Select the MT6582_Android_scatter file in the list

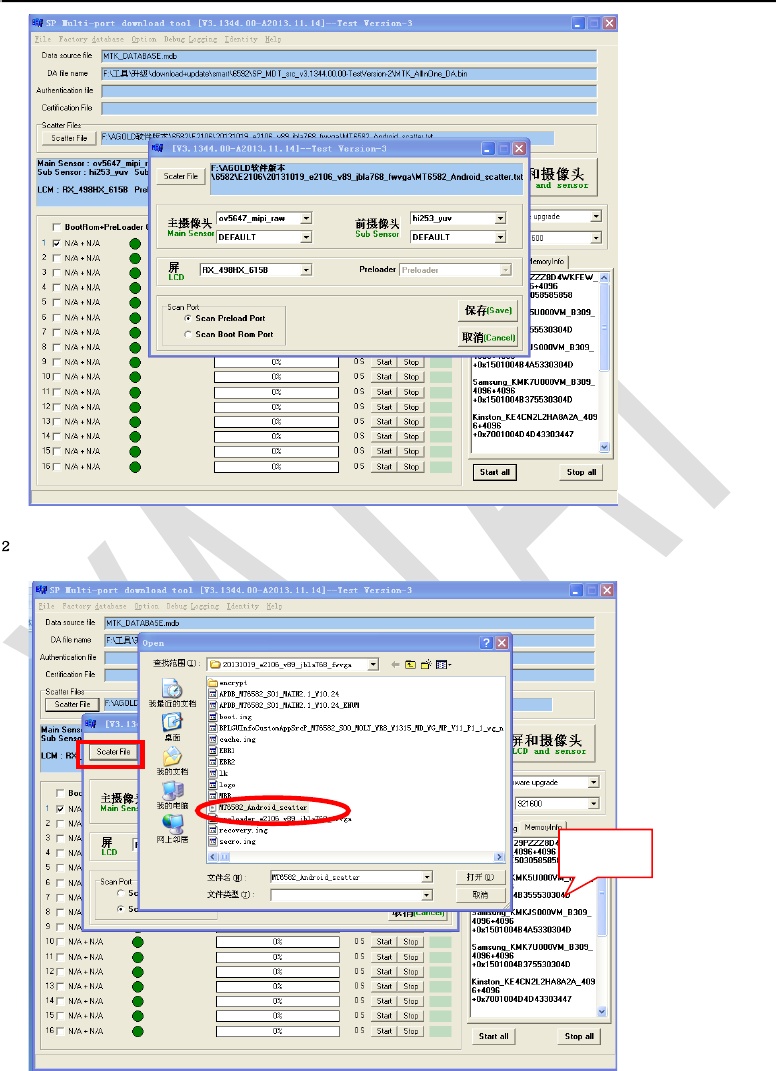262,806
